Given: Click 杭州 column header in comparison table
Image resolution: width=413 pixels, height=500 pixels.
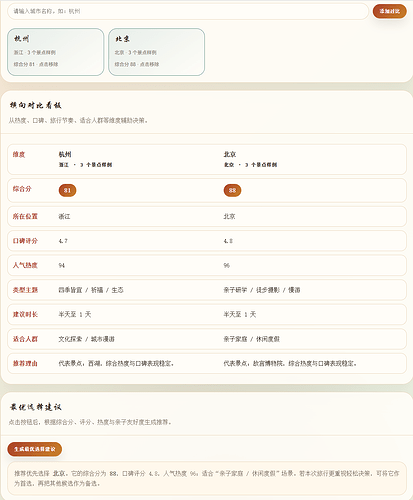Looking at the screenshot, I should pyautogui.click(x=65, y=154).
